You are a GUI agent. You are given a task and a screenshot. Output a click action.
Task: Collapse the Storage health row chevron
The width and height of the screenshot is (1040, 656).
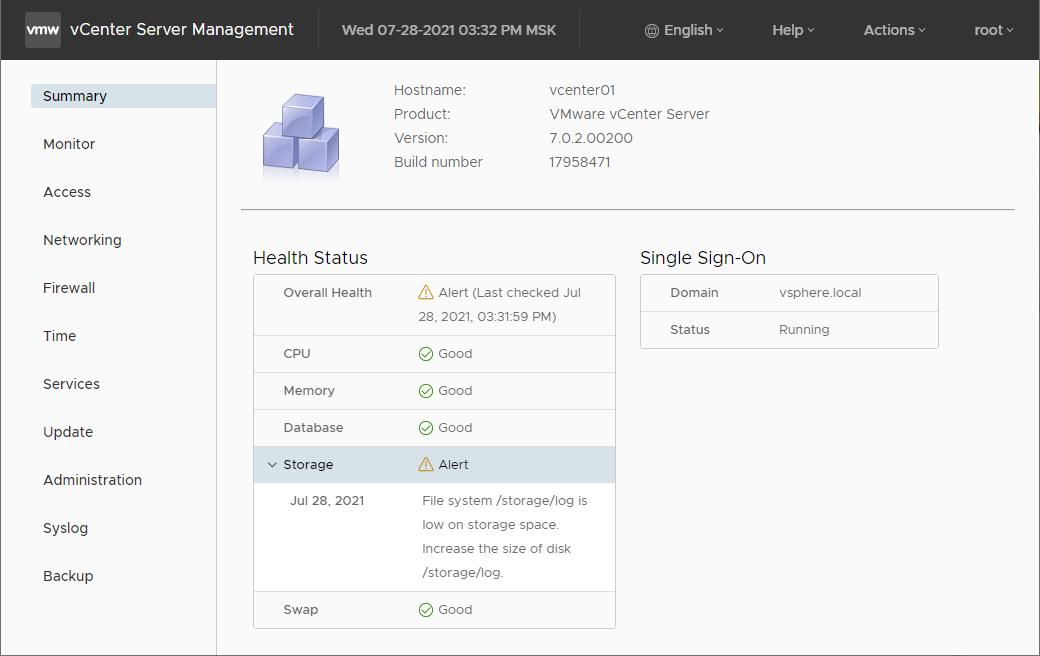(272, 465)
